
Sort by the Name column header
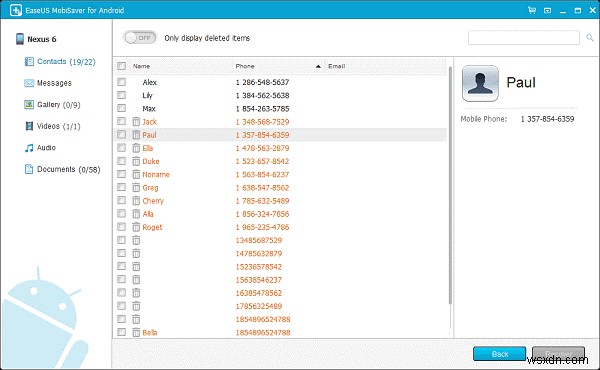click(141, 66)
